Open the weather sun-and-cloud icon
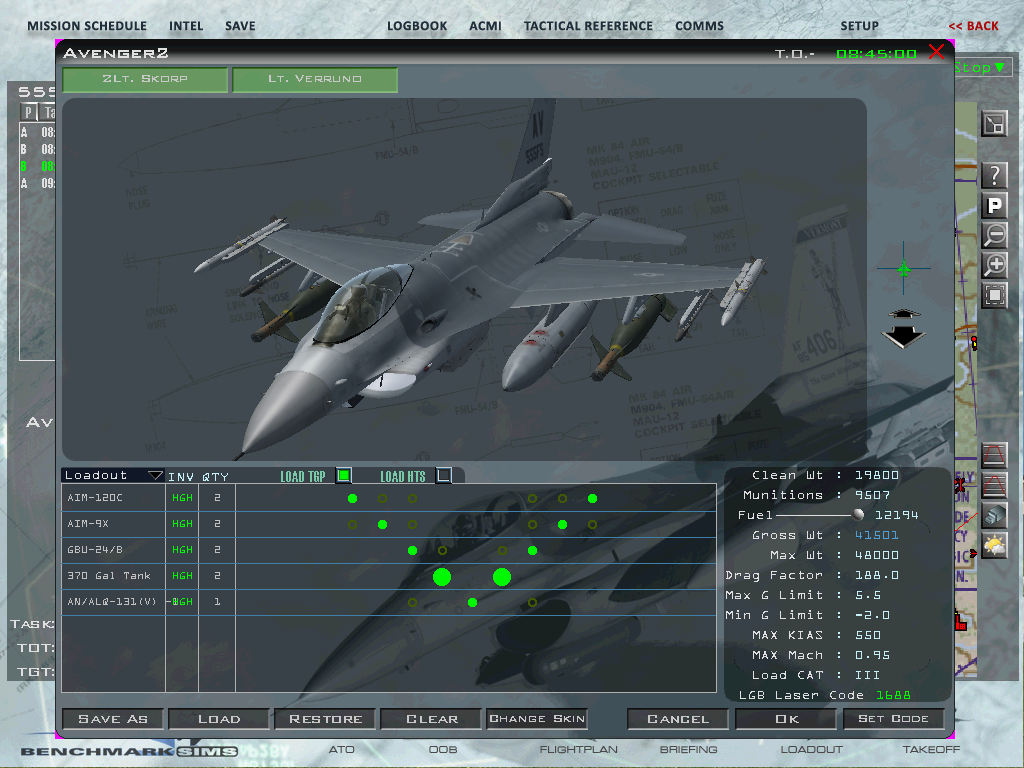The height and width of the screenshot is (768, 1024). 993,545
